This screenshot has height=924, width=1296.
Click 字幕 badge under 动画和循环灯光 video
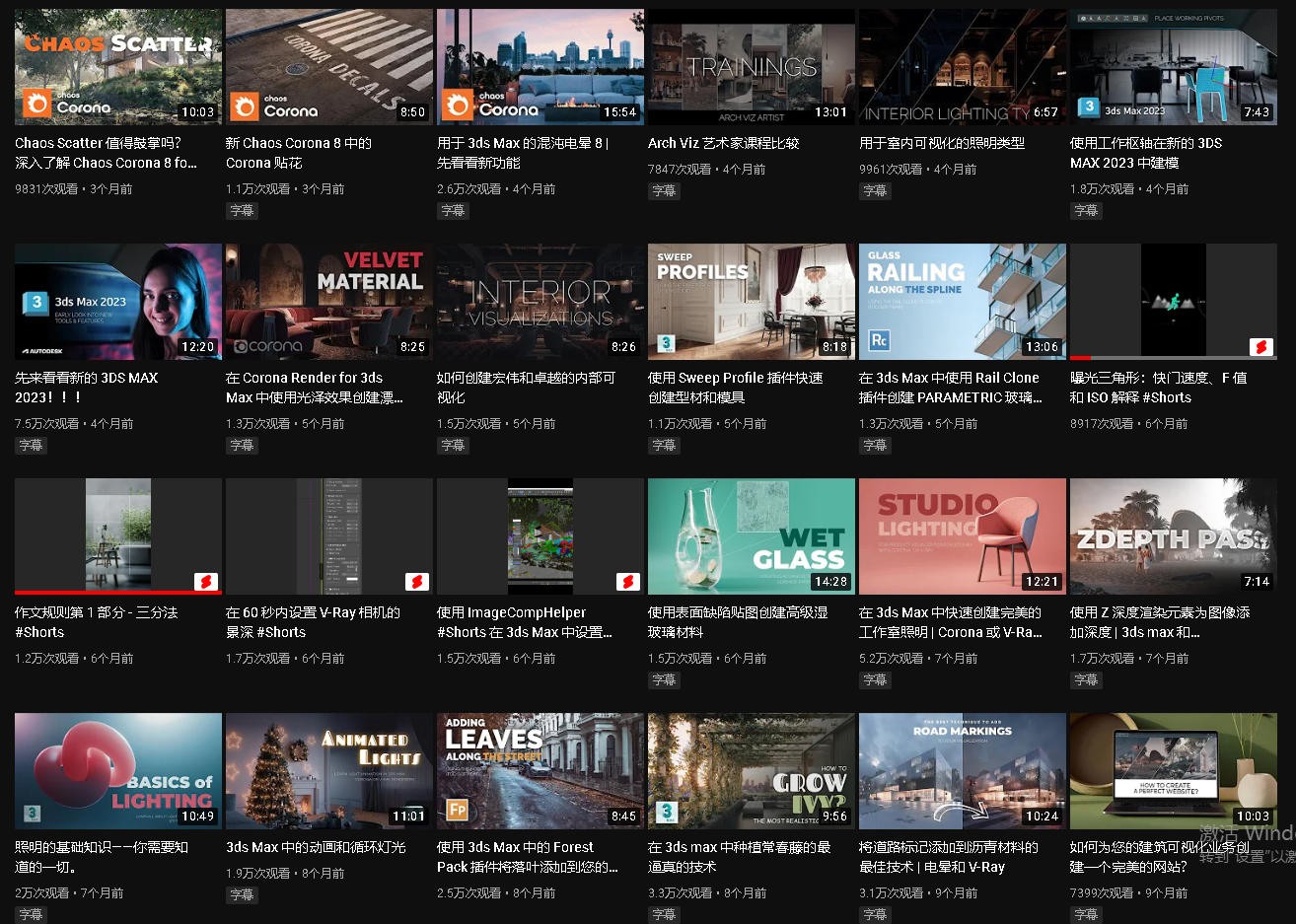pyautogui.click(x=242, y=895)
